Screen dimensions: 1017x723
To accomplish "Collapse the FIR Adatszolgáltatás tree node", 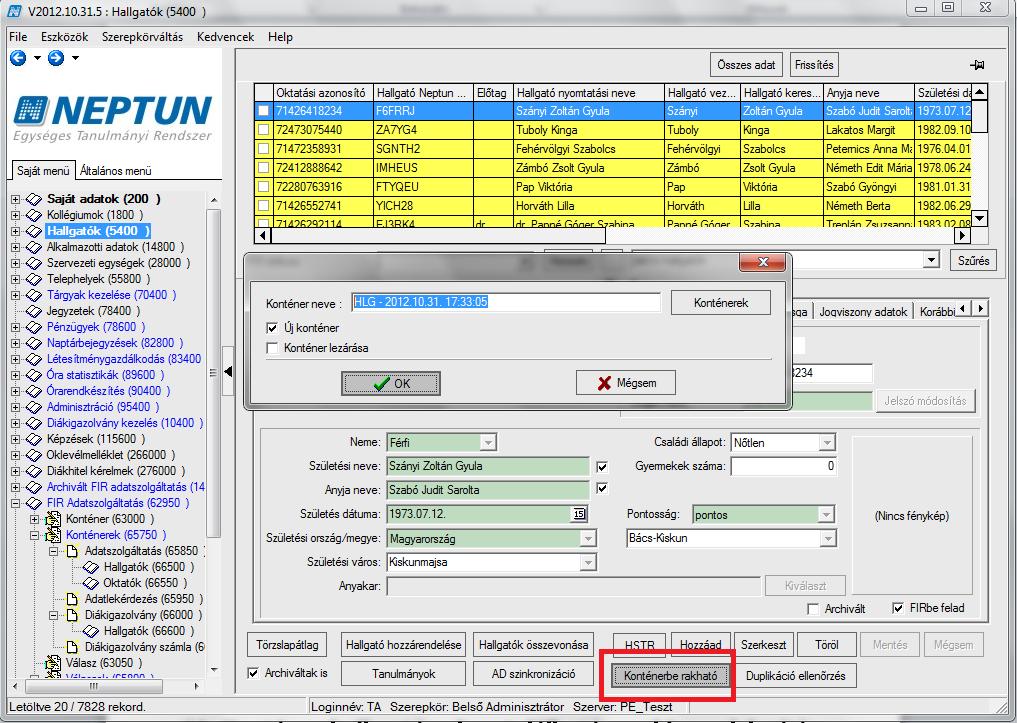I will 16,503.
